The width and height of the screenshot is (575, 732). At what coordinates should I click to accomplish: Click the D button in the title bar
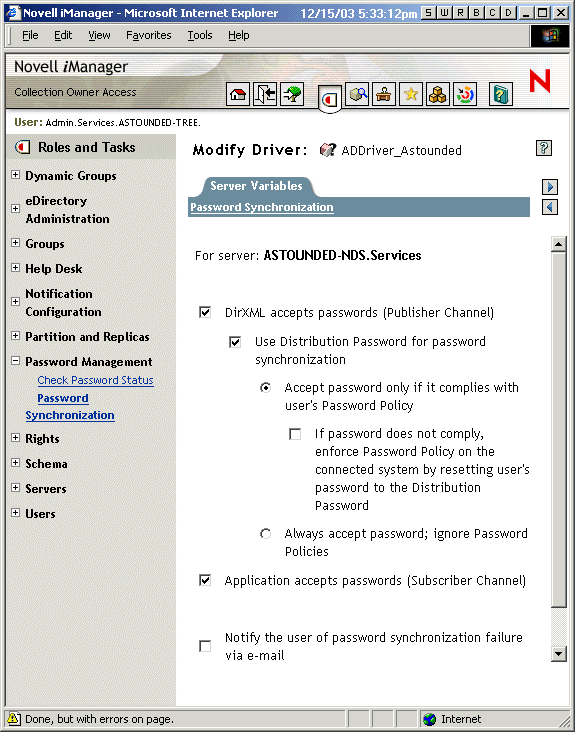[509, 13]
